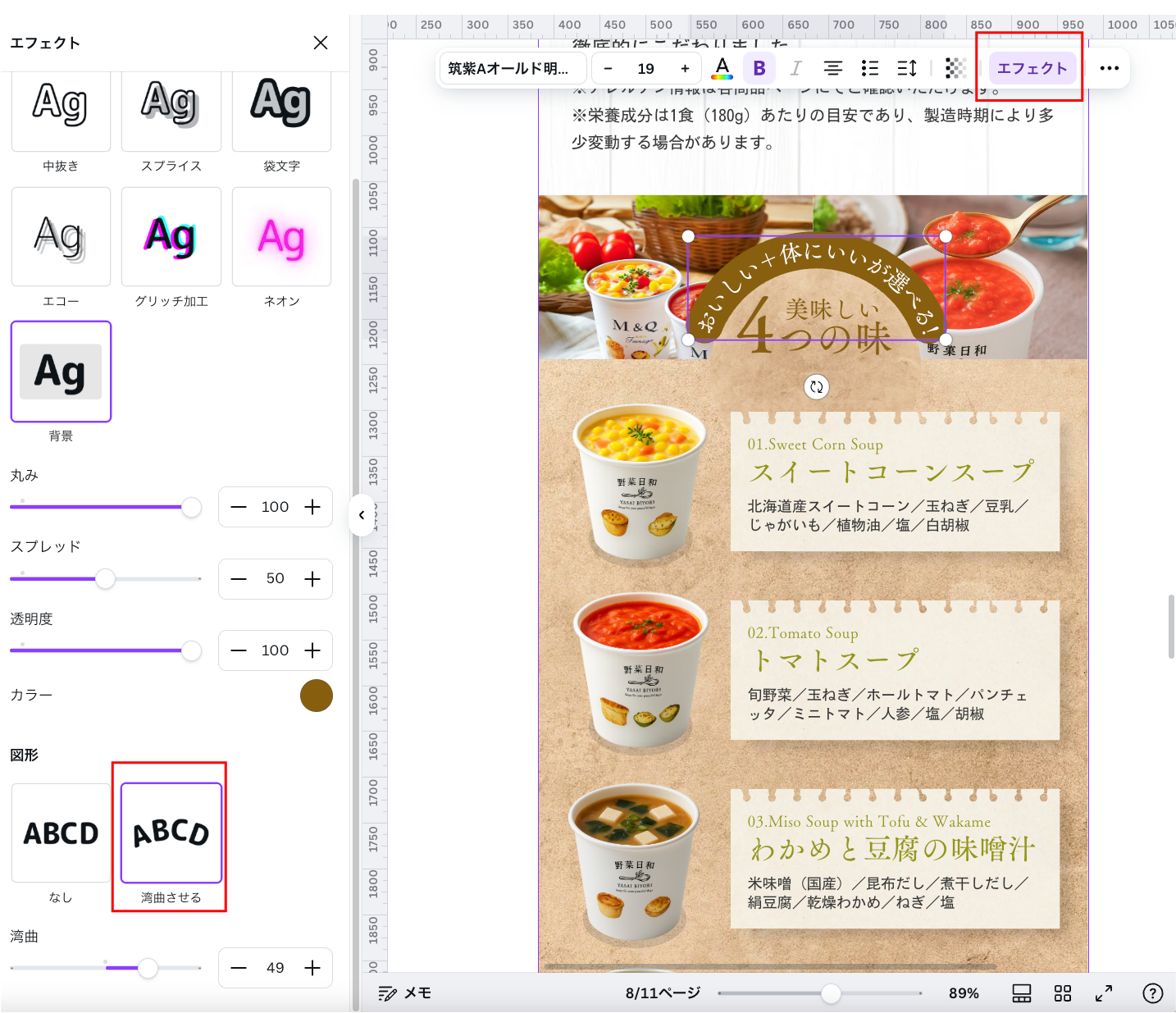Click the brown カラー color swatch
Viewport: 1176px width, 1013px height.
[317, 695]
